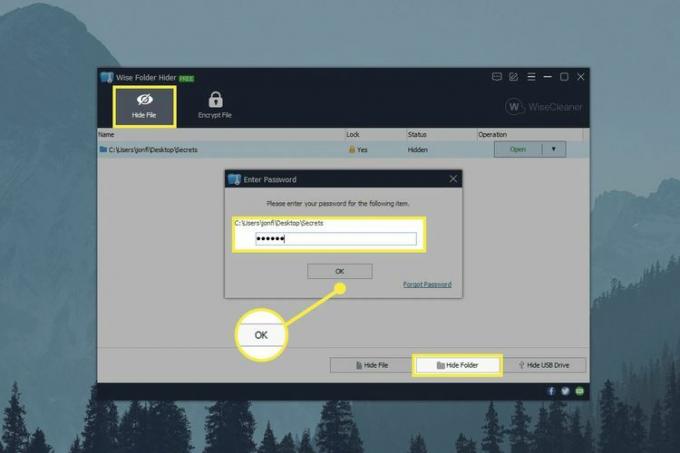680x453 pixels.
Task: Click the edit note icon in title bar
Action: tap(513, 77)
